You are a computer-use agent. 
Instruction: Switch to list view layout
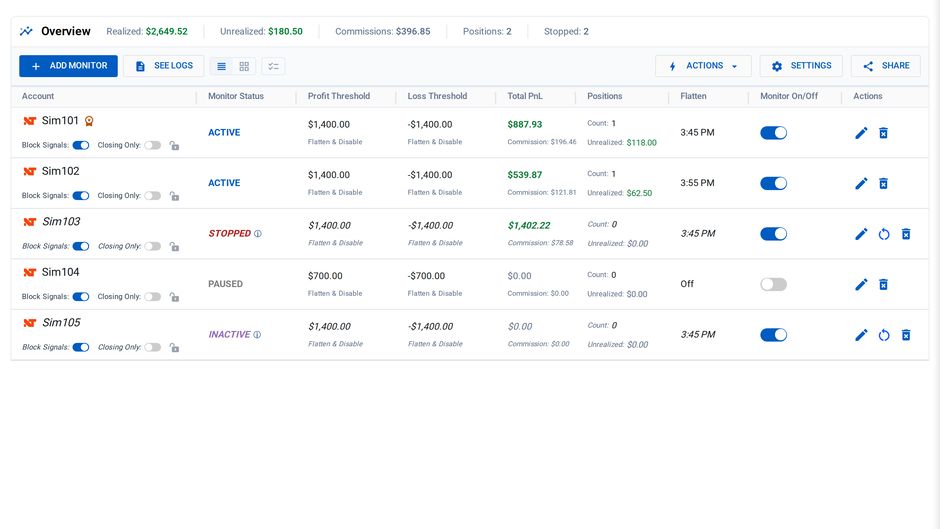tap(221, 66)
